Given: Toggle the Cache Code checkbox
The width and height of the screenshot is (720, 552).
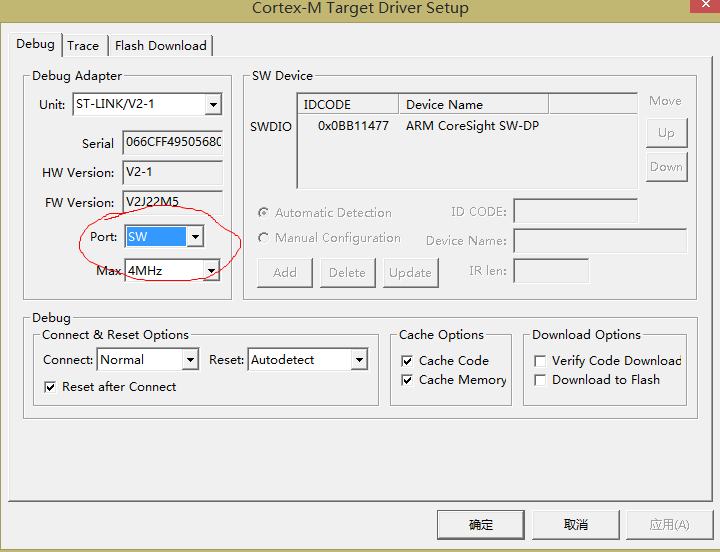Looking at the screenshot, I should pos(407,361).
